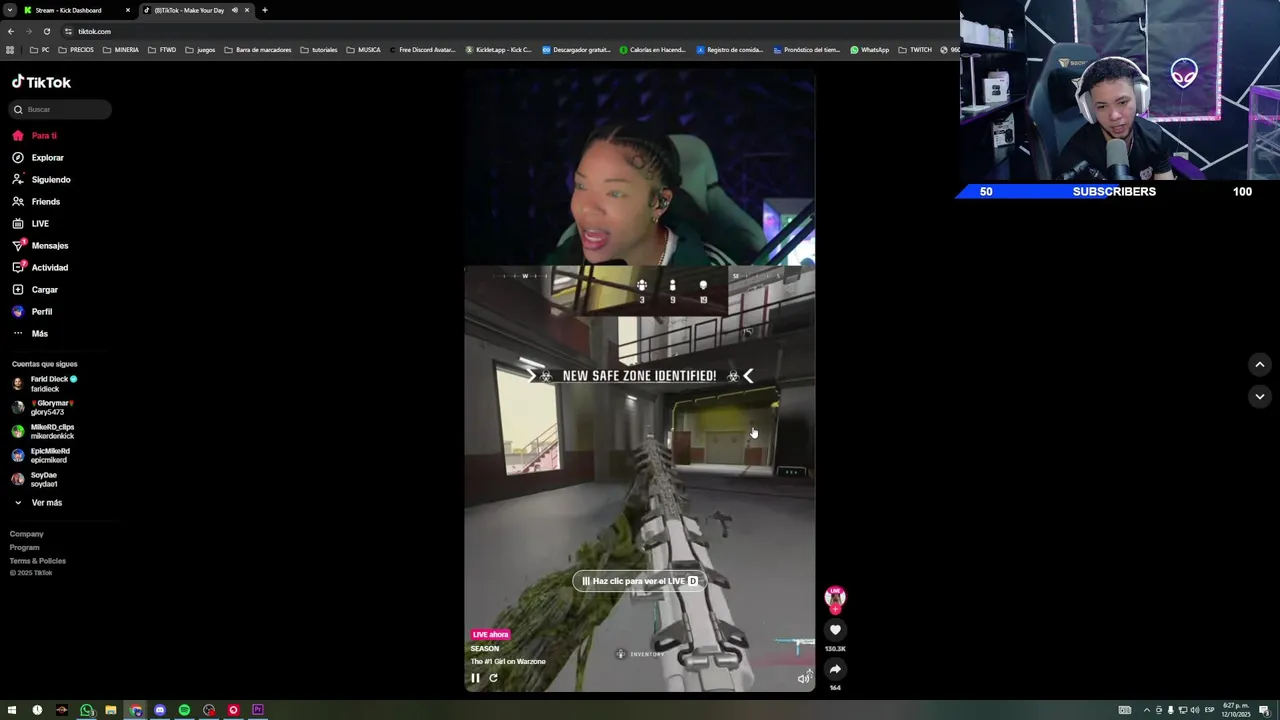Click the Cargar upload option
Viewport: 1280px width, 720px height.
tap(35, 290)
